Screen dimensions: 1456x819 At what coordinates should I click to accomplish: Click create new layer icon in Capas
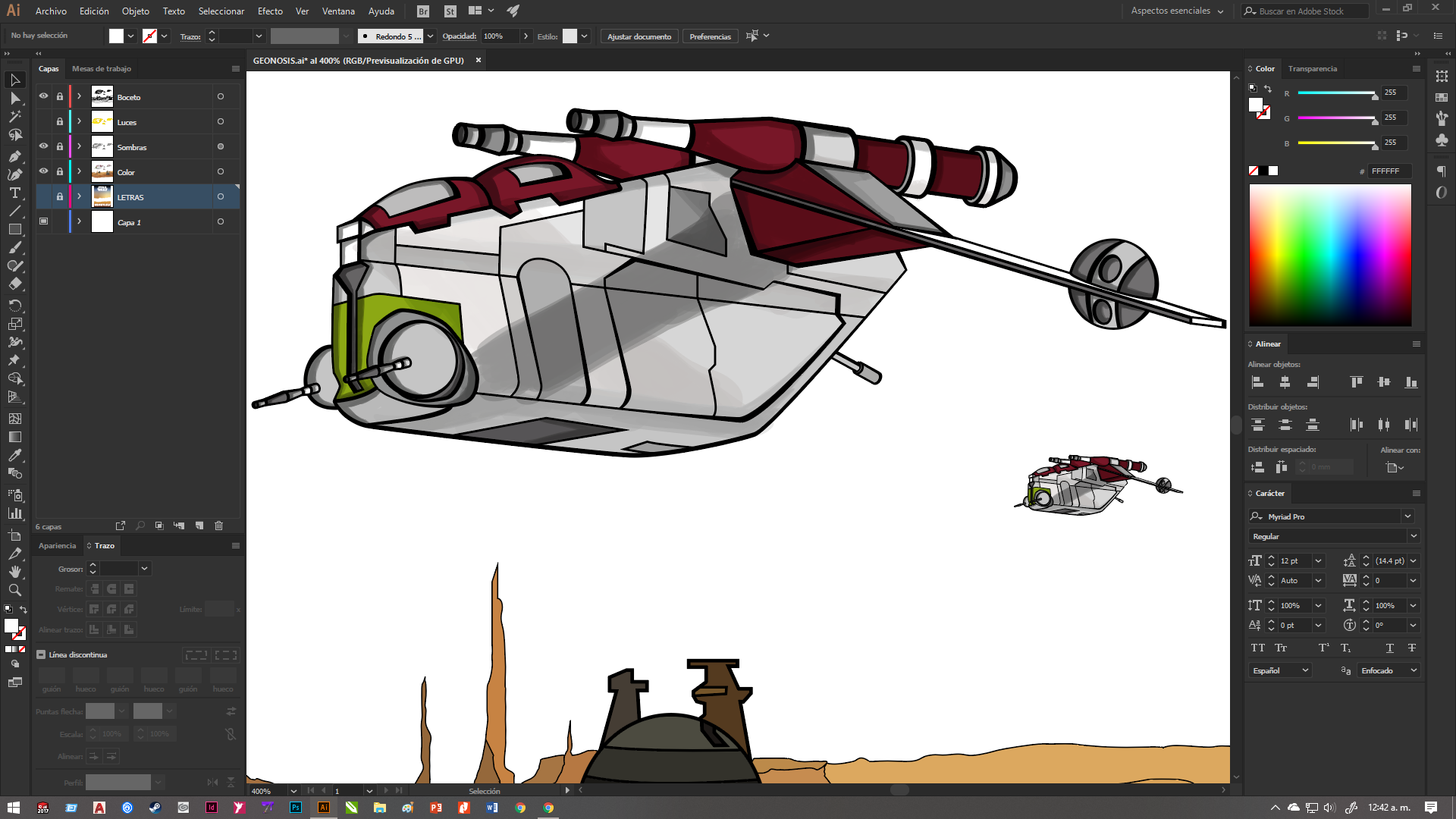[199, 526]
